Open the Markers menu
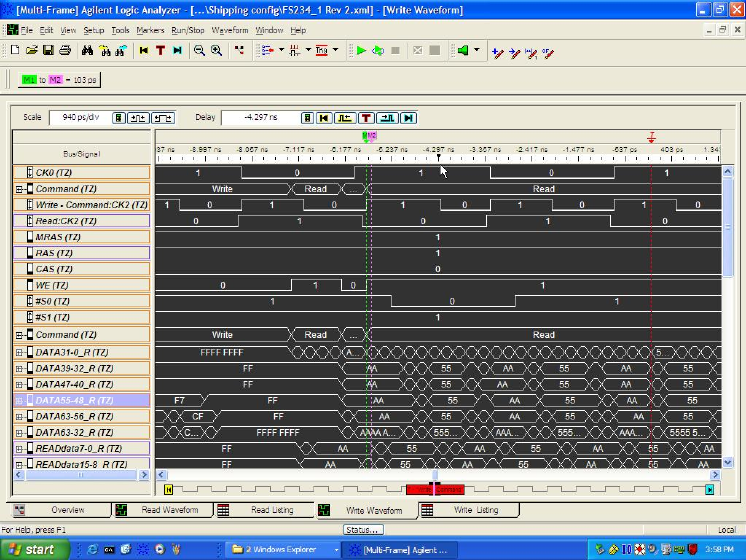Image resolution: width=746 pixels, height=560 pixels. coord(149,30)
